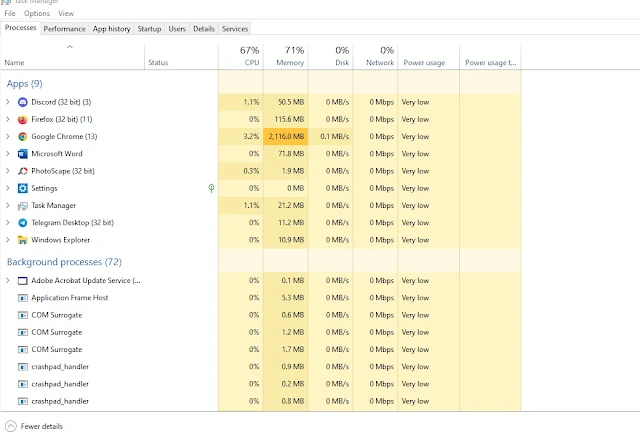The image size is (640, 440).
Task: Select the Apps (9) group heading
Action: coord(24,84)
